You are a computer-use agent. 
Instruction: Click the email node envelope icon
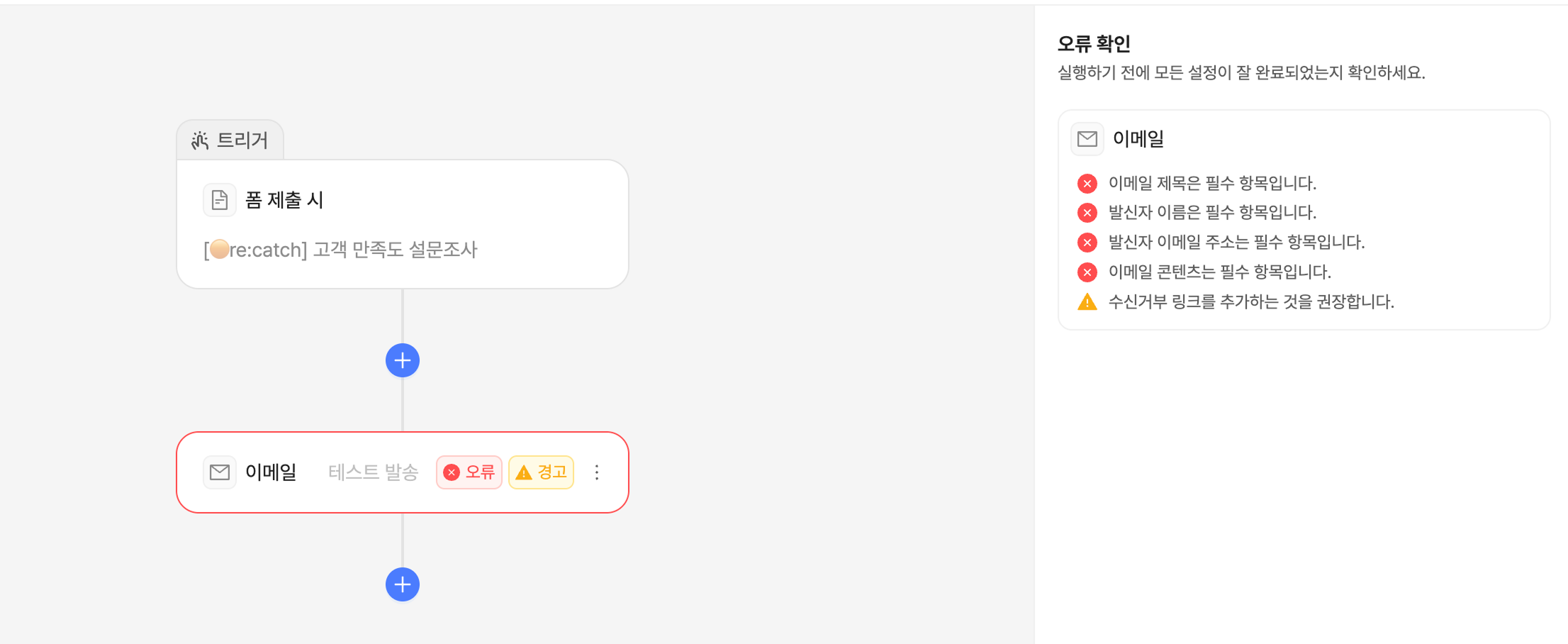[220, 472]
